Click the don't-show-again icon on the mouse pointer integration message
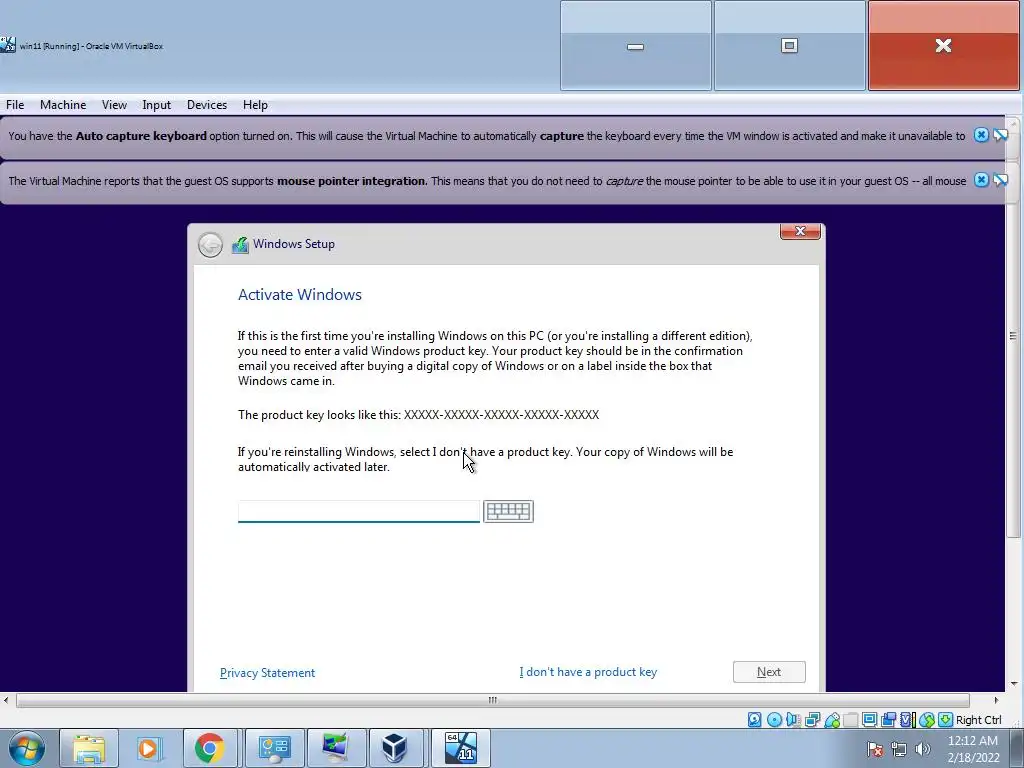This screenshot has height=768, width=1024. click(1000, 180)
